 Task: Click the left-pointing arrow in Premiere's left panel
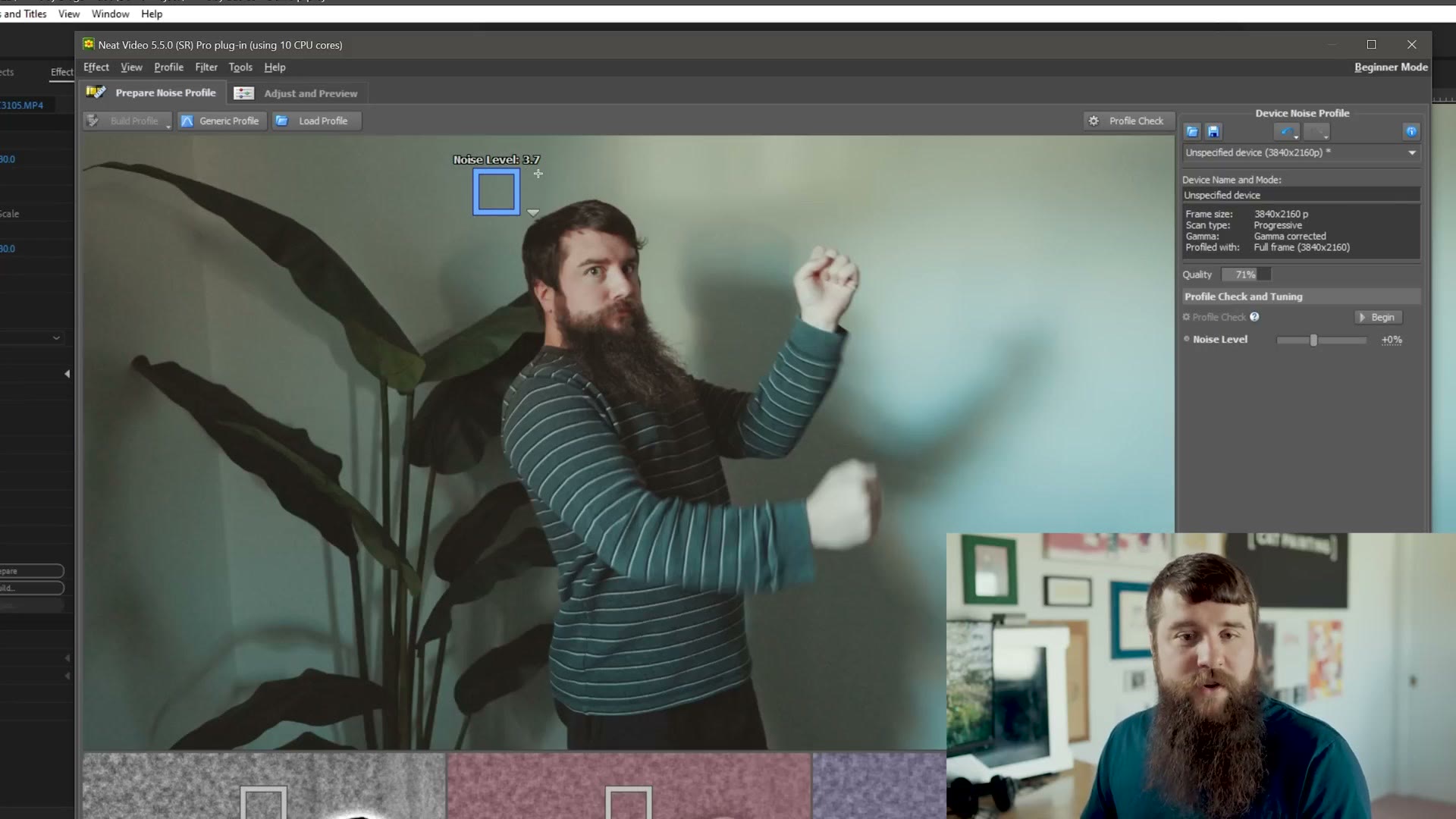[67, 374]
